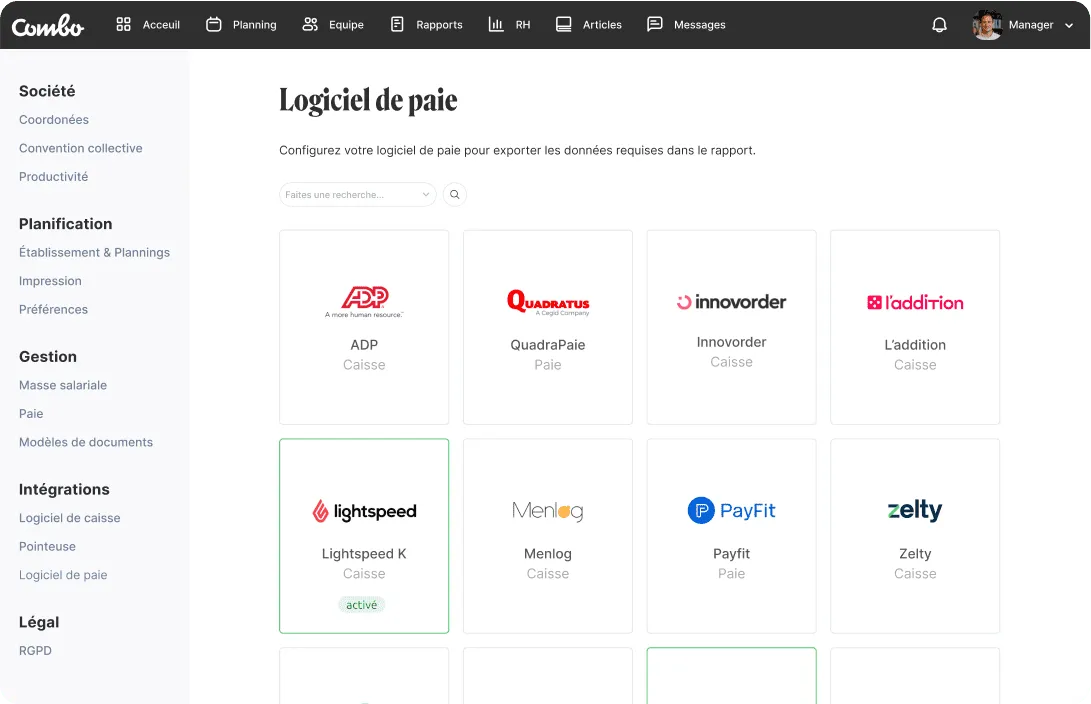The height and width of the screenshot is (704, 1091).
Task: Click the 'Payfit' card title
Action: tap(731, 554)
